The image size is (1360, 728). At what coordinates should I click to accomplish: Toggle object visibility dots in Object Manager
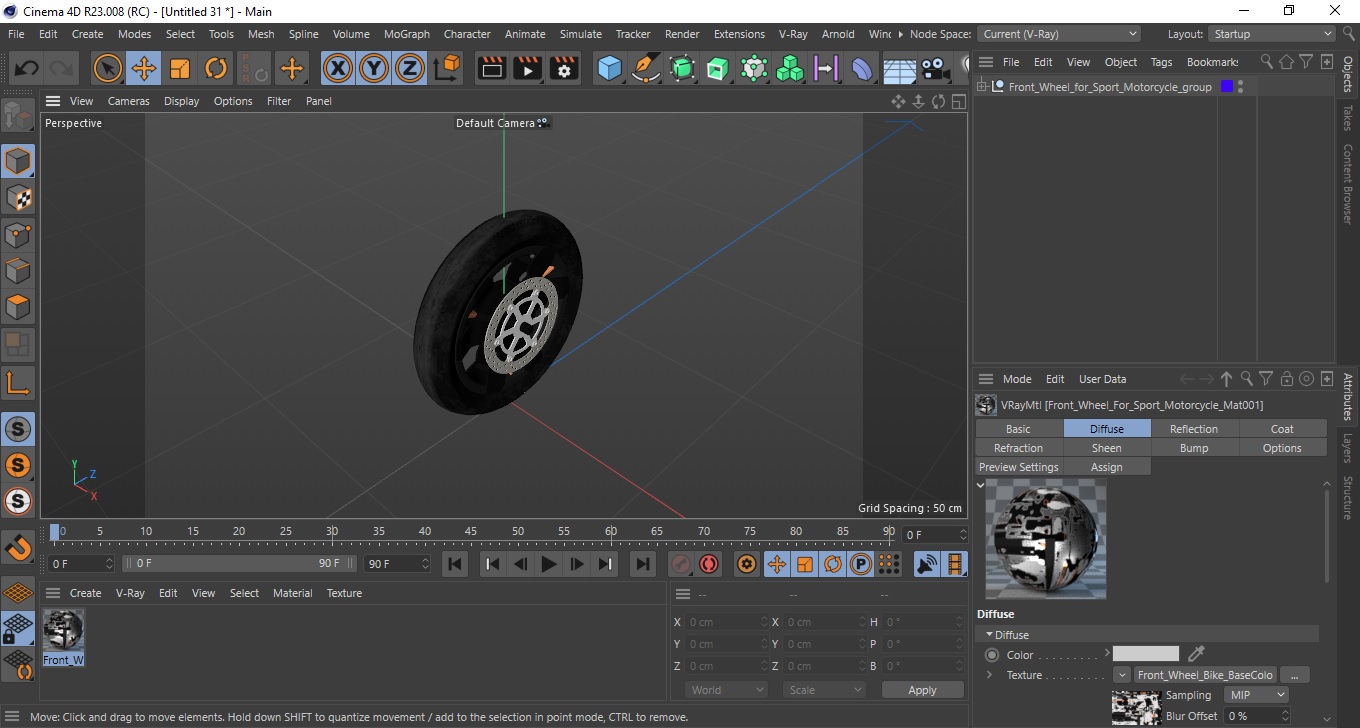pos(1241,87)
